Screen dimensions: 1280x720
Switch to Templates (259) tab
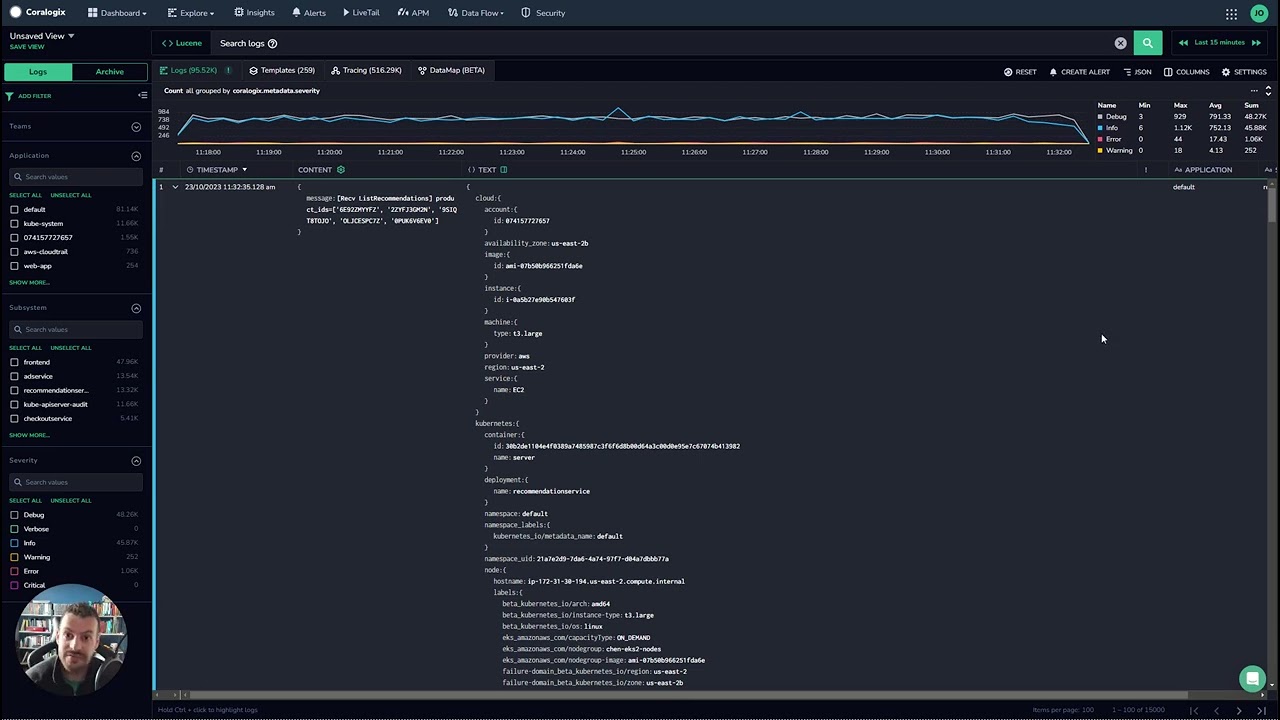[x=282, y=70]
